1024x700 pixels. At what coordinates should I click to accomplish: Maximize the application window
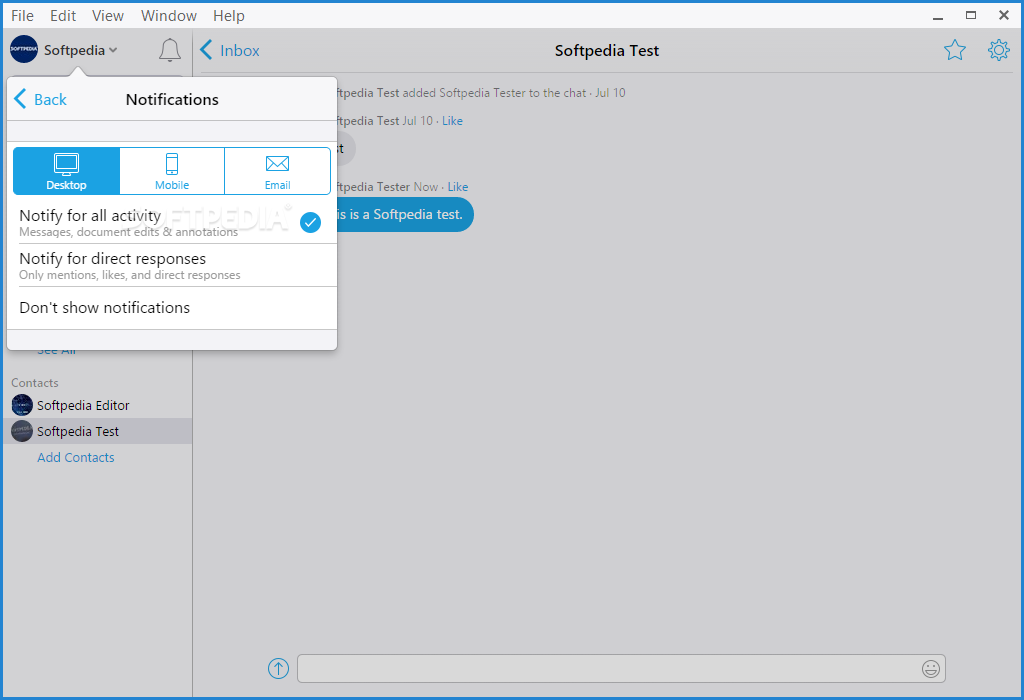pyautogui.click(x=971, y=16)
